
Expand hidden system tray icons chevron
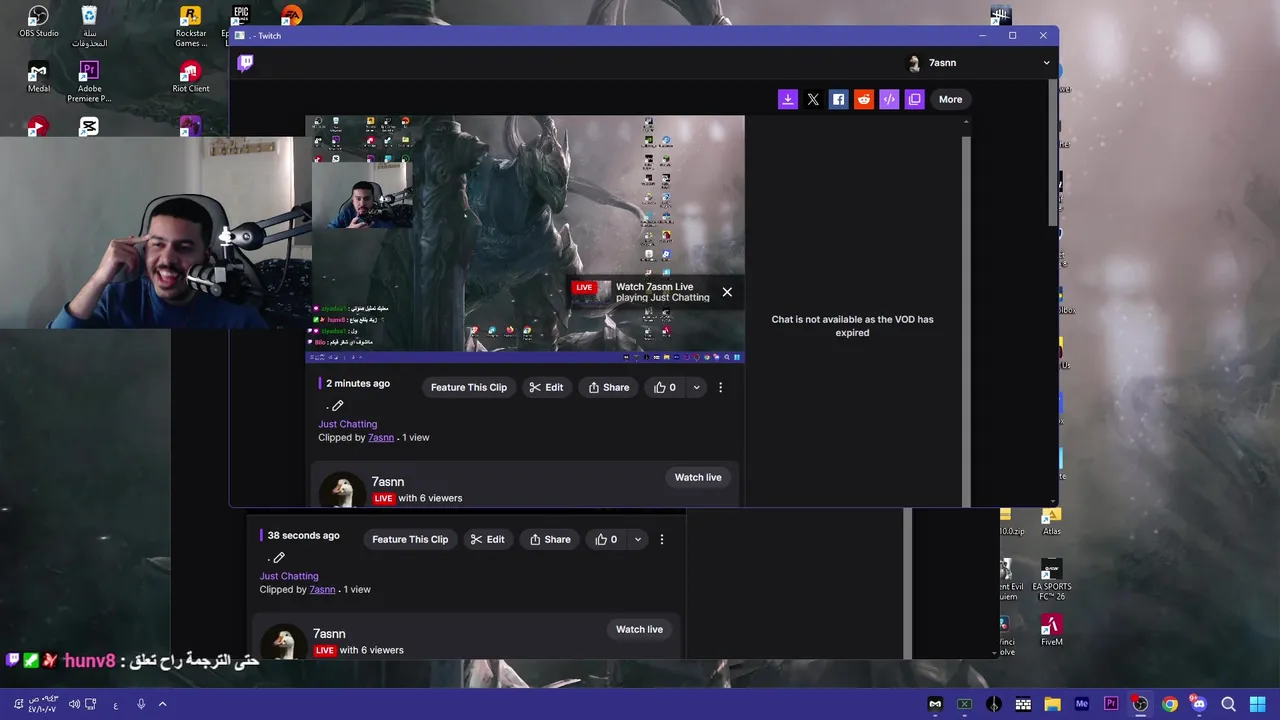pos(162,704)
